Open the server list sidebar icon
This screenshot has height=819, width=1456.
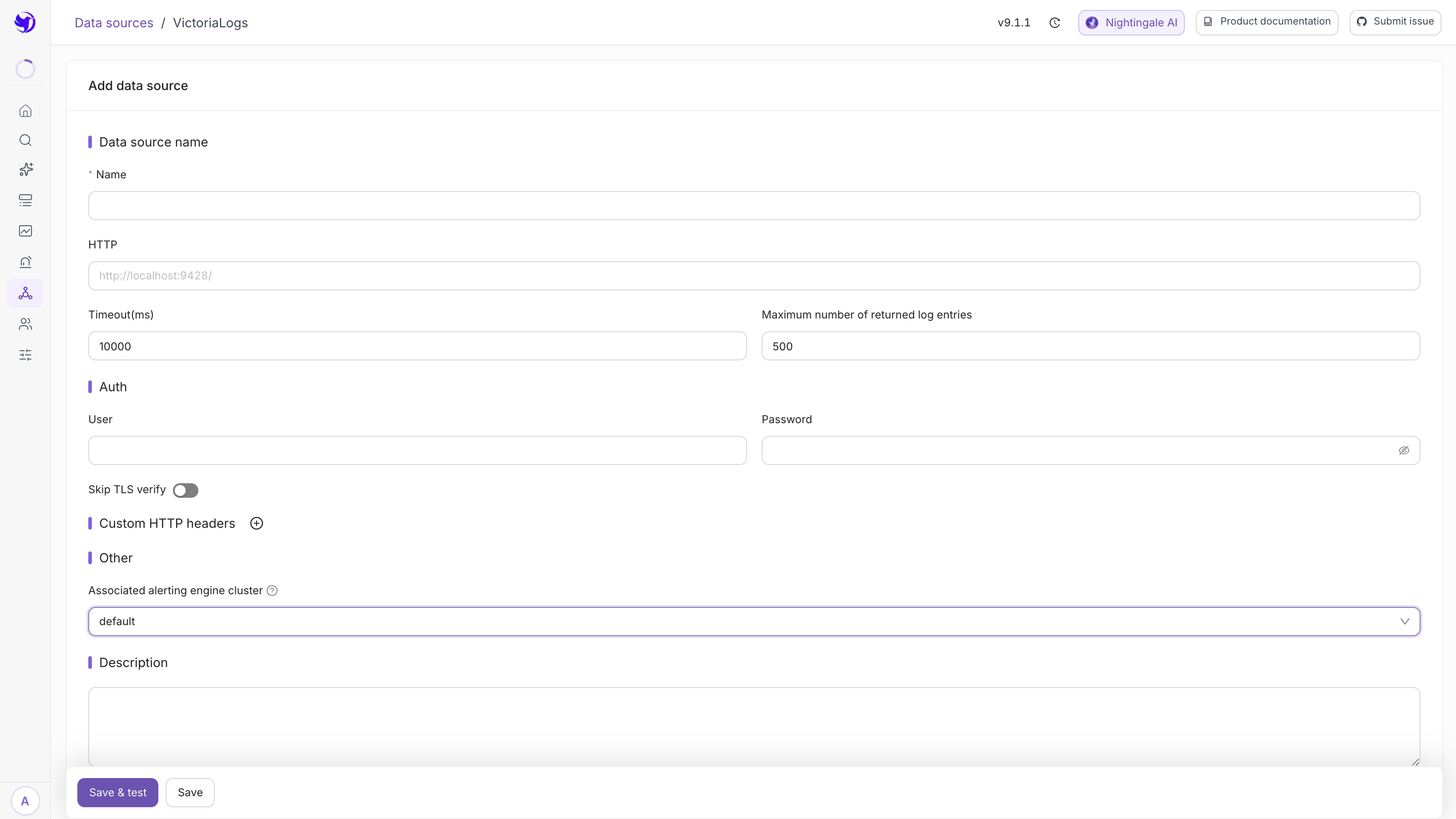pyautogui.click(x=25, y=200)
